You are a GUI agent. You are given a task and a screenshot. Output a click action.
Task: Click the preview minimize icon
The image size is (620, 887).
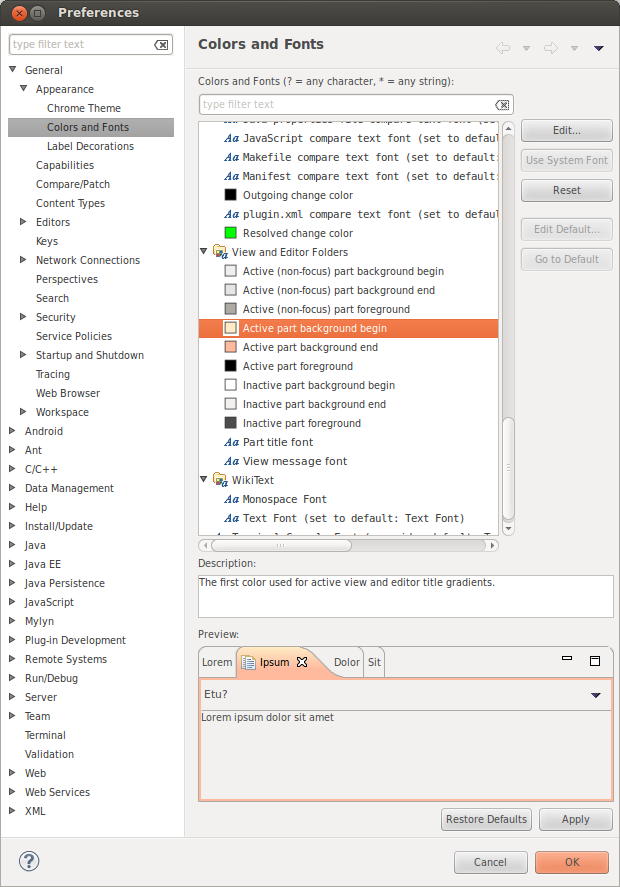coord(567,658)
